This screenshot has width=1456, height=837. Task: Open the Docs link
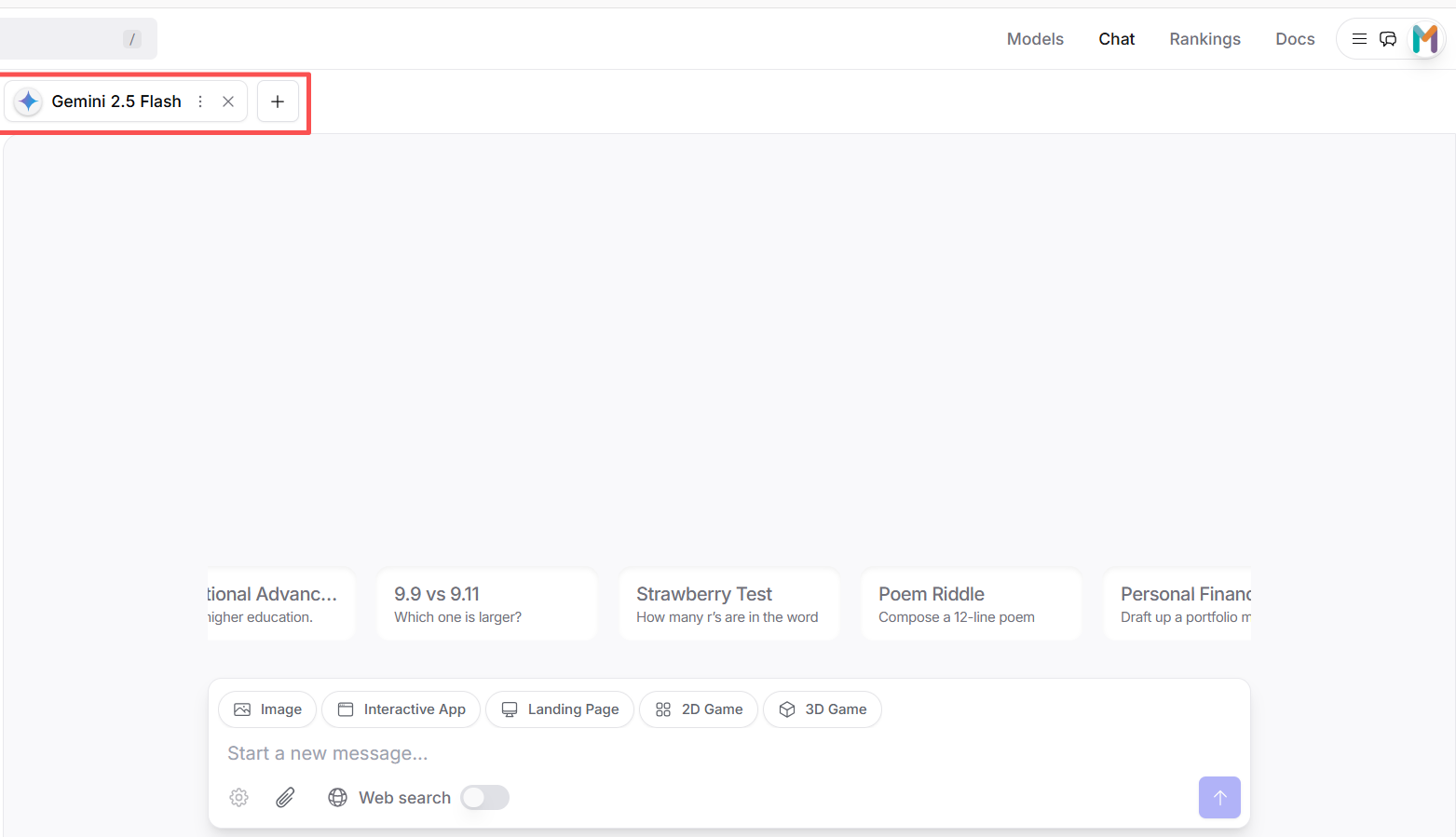(1295, 39)
